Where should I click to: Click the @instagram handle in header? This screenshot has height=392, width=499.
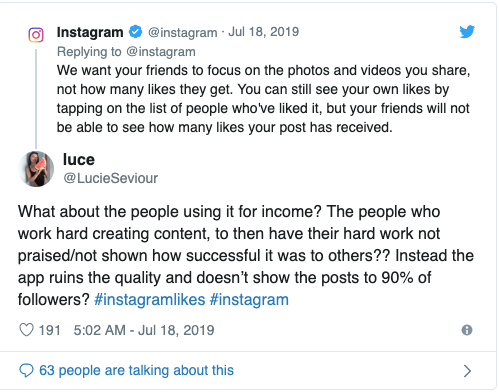[183, 32]
